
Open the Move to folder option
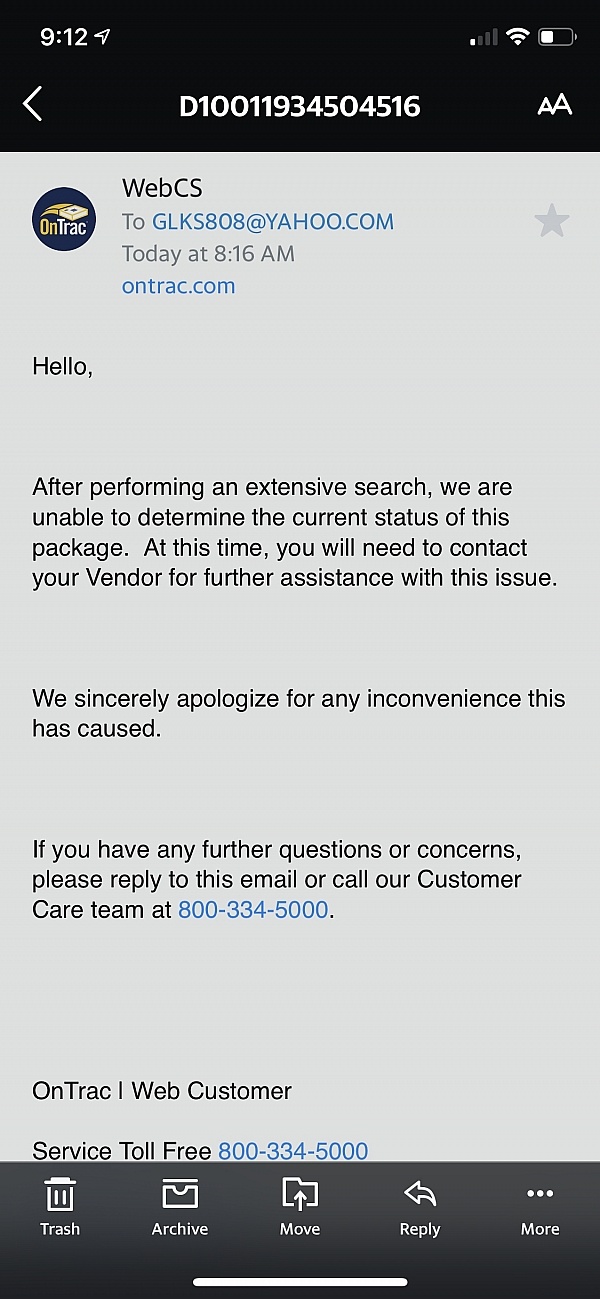(x=300, y=1207)
